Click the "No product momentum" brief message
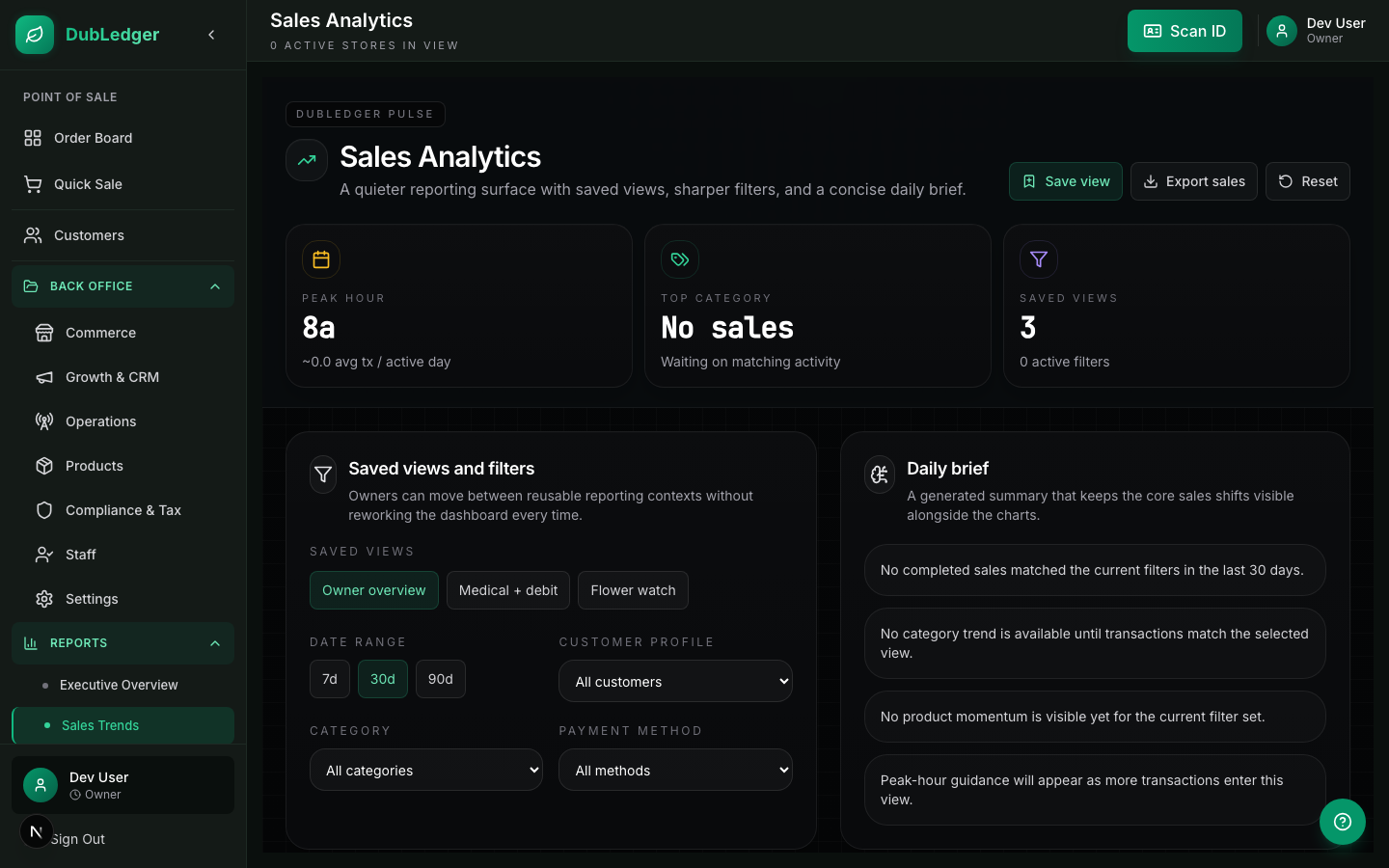The height and width of the screenshot is (868, 1389). tap(1095, 717)
